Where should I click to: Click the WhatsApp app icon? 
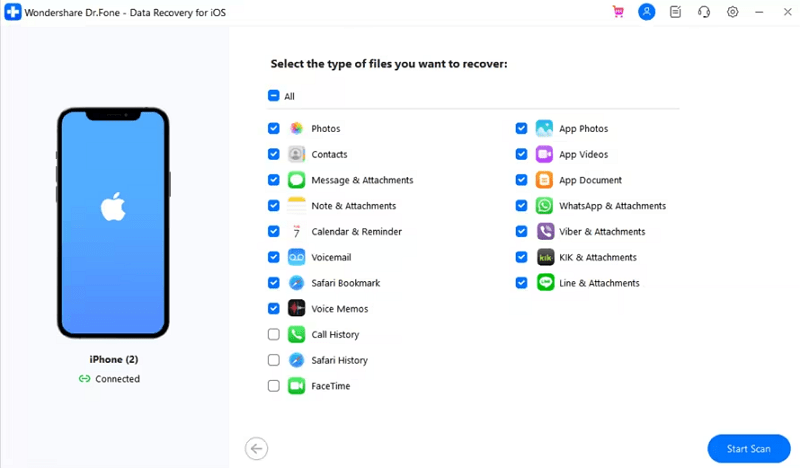544,206
